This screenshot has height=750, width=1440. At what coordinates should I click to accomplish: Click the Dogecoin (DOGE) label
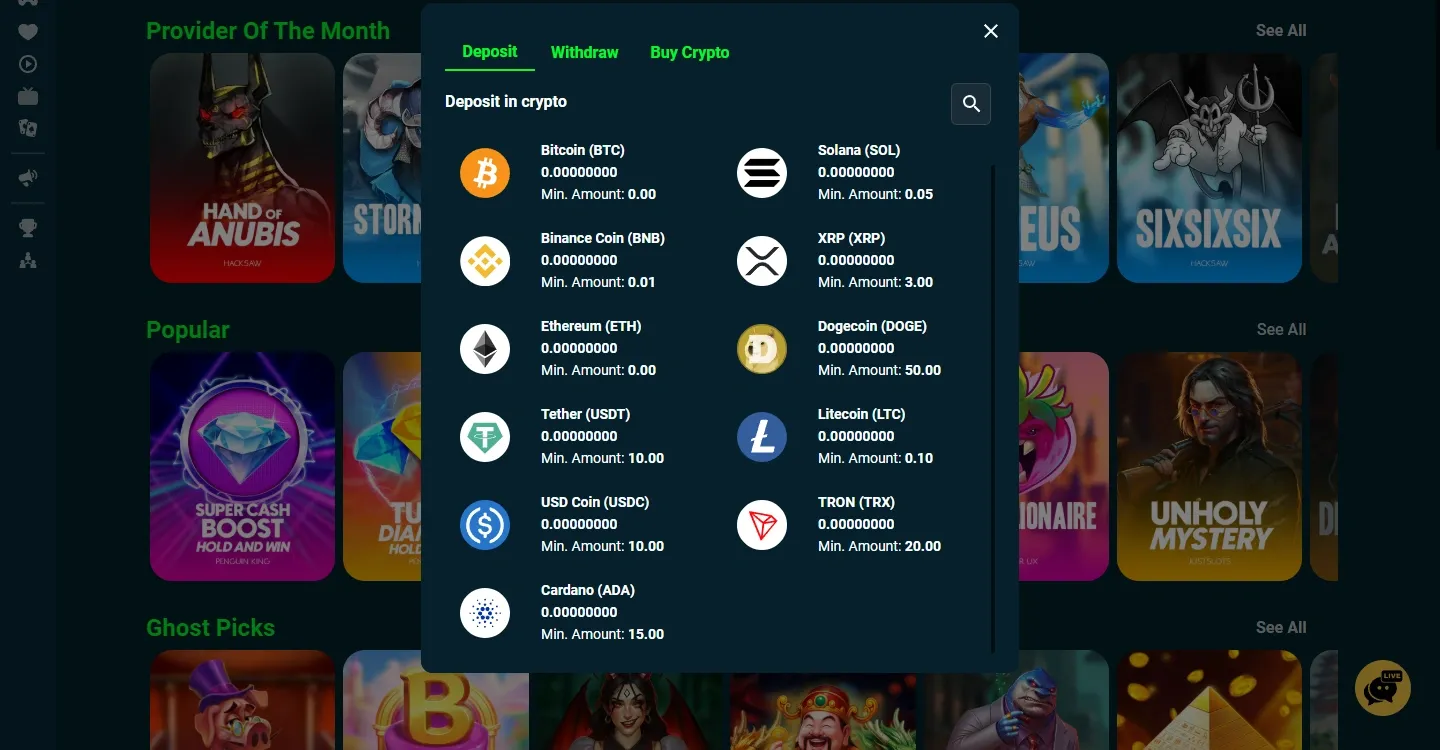pyautogui.click(x=872, y=326)
